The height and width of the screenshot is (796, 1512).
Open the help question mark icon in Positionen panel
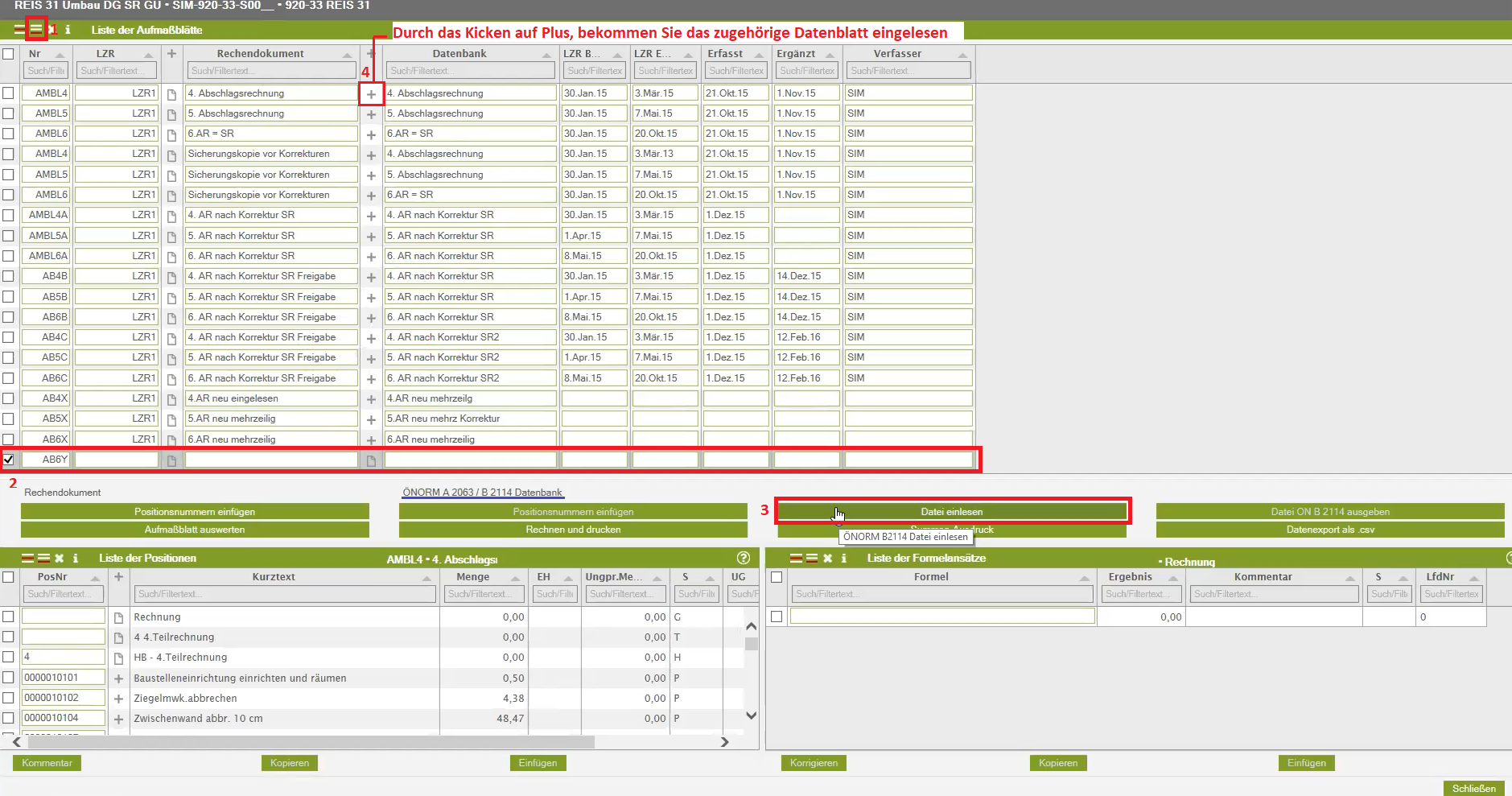click(744, 558)
